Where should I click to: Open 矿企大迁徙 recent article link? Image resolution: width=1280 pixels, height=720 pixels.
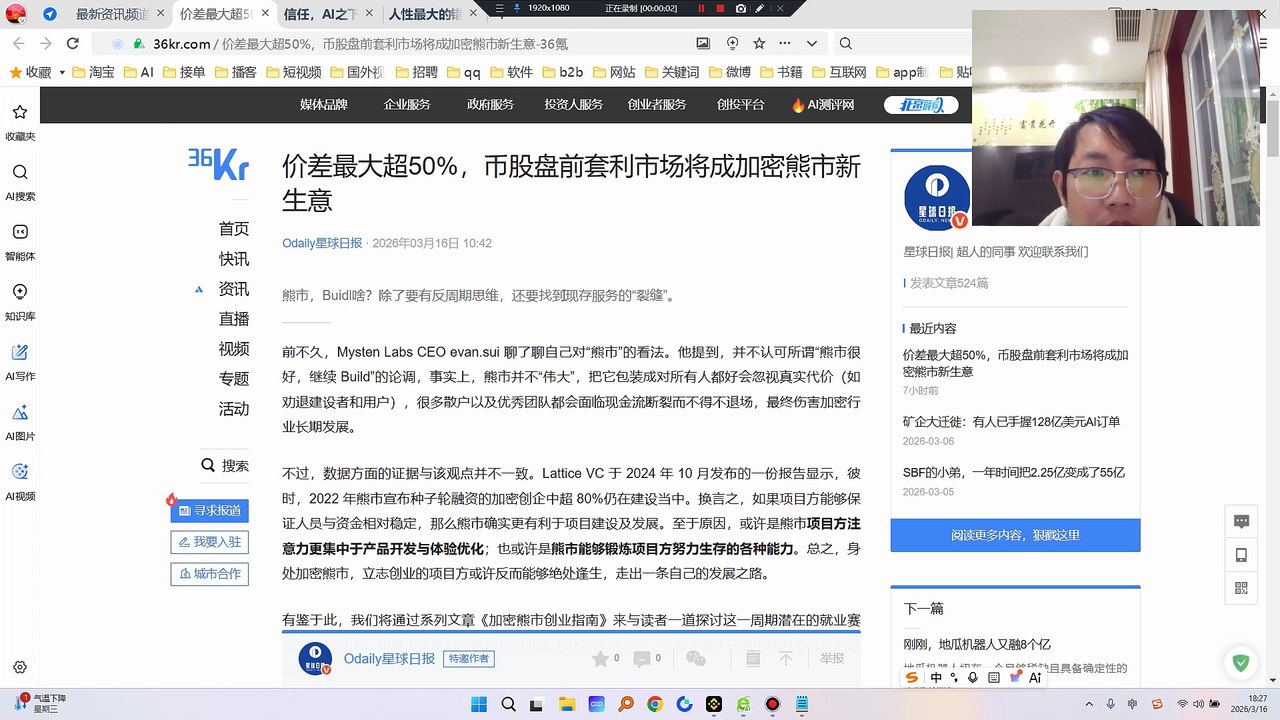1011,422
